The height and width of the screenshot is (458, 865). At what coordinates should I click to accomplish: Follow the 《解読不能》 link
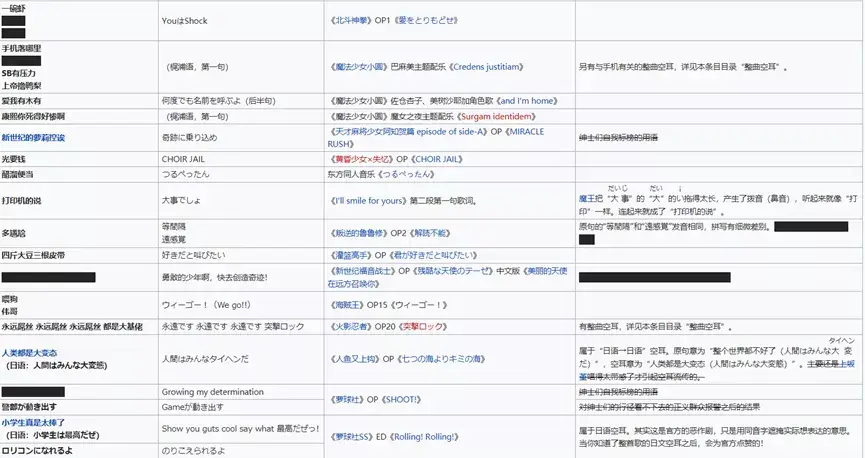coord(430,233)
